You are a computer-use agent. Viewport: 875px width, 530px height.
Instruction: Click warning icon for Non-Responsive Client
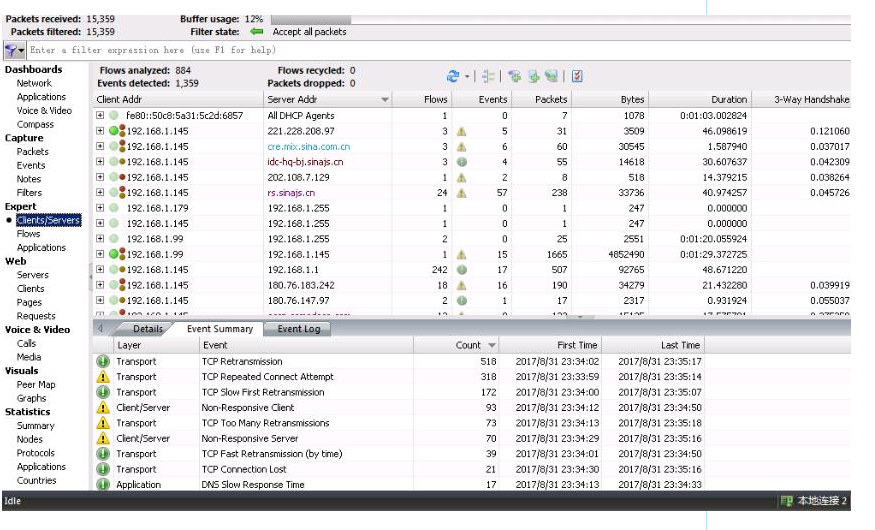click(103, 408)
